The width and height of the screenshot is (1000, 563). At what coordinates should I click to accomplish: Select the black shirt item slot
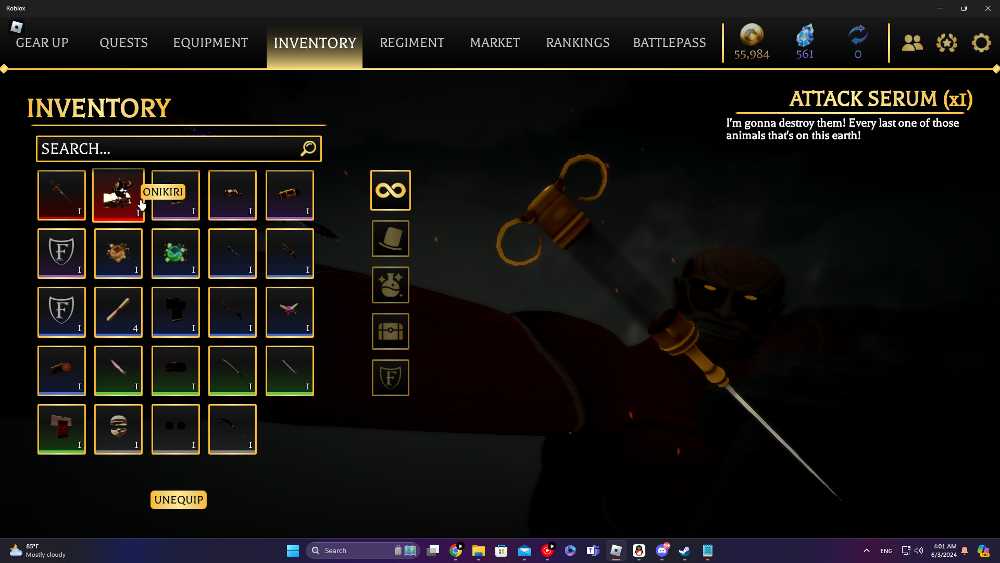[x=175, y=312]
